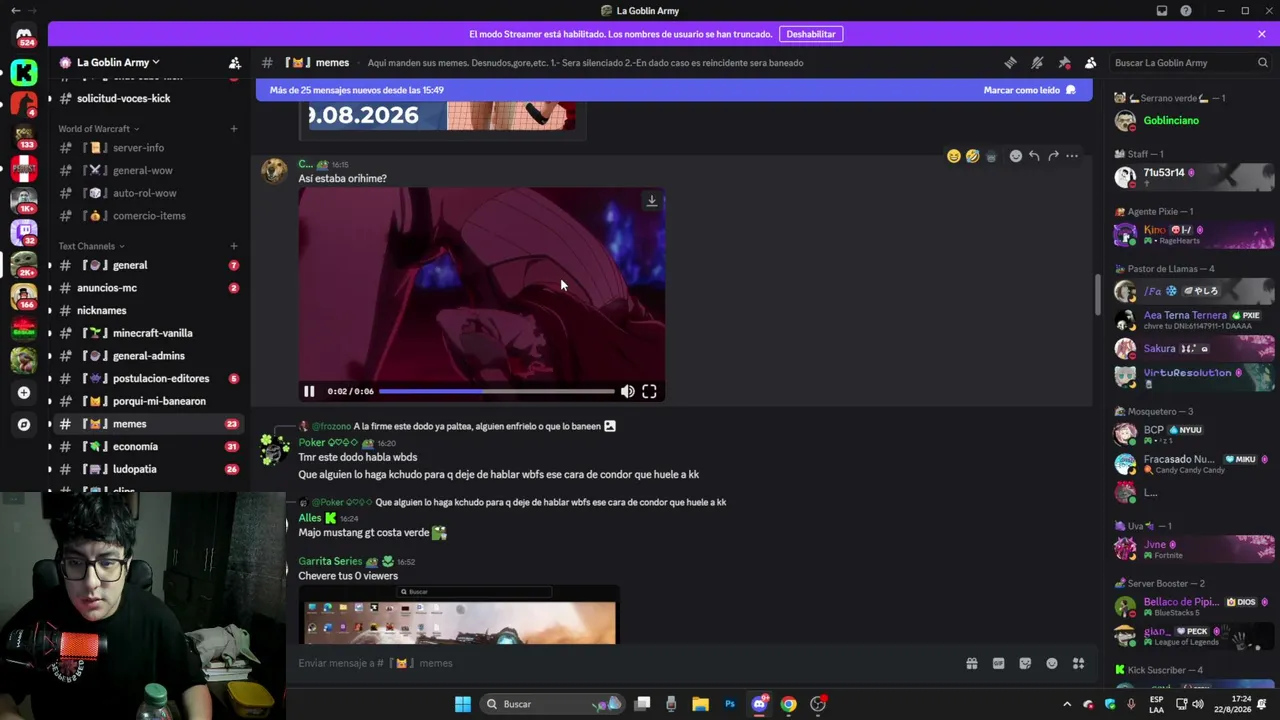Open Discord direct messages home icon
This screenshot has height=720, width=1280.
tap(24, 37)
